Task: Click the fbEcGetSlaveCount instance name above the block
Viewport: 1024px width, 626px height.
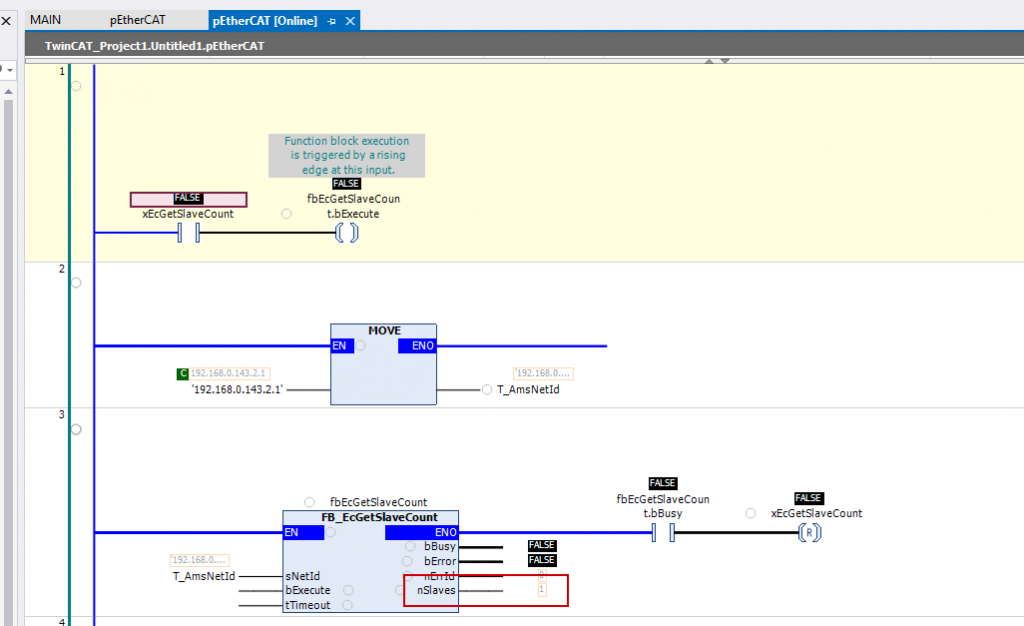Action: click(x=379, y=502)
